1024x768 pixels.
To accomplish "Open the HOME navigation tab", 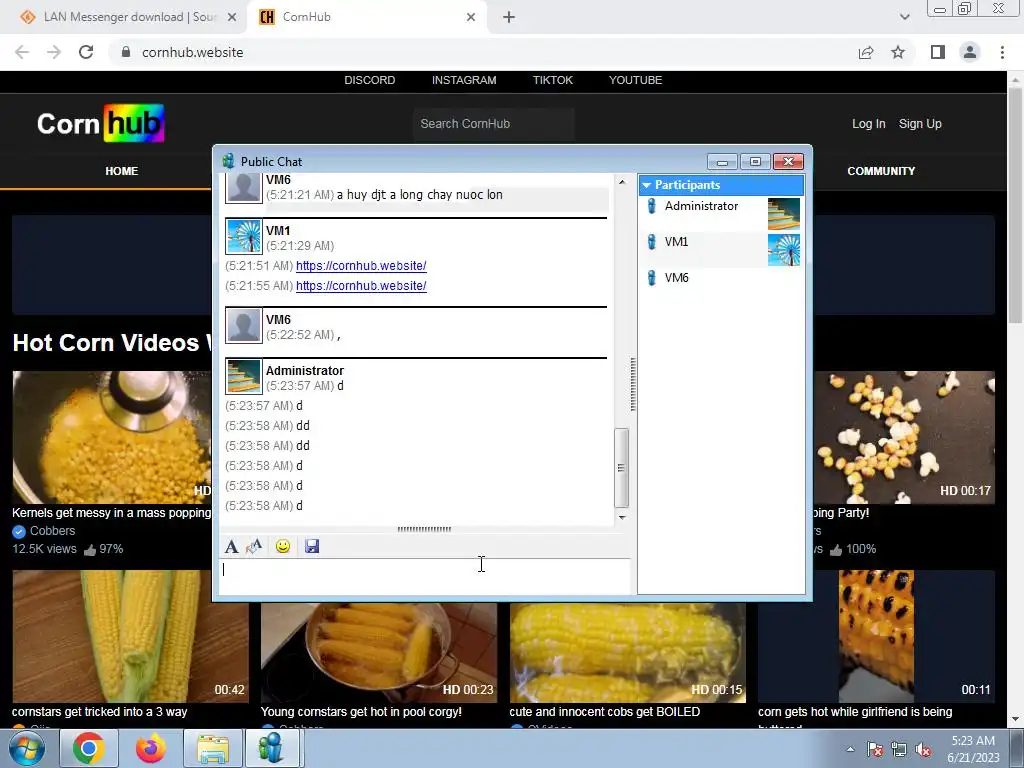I will click(x=121, y=171).
